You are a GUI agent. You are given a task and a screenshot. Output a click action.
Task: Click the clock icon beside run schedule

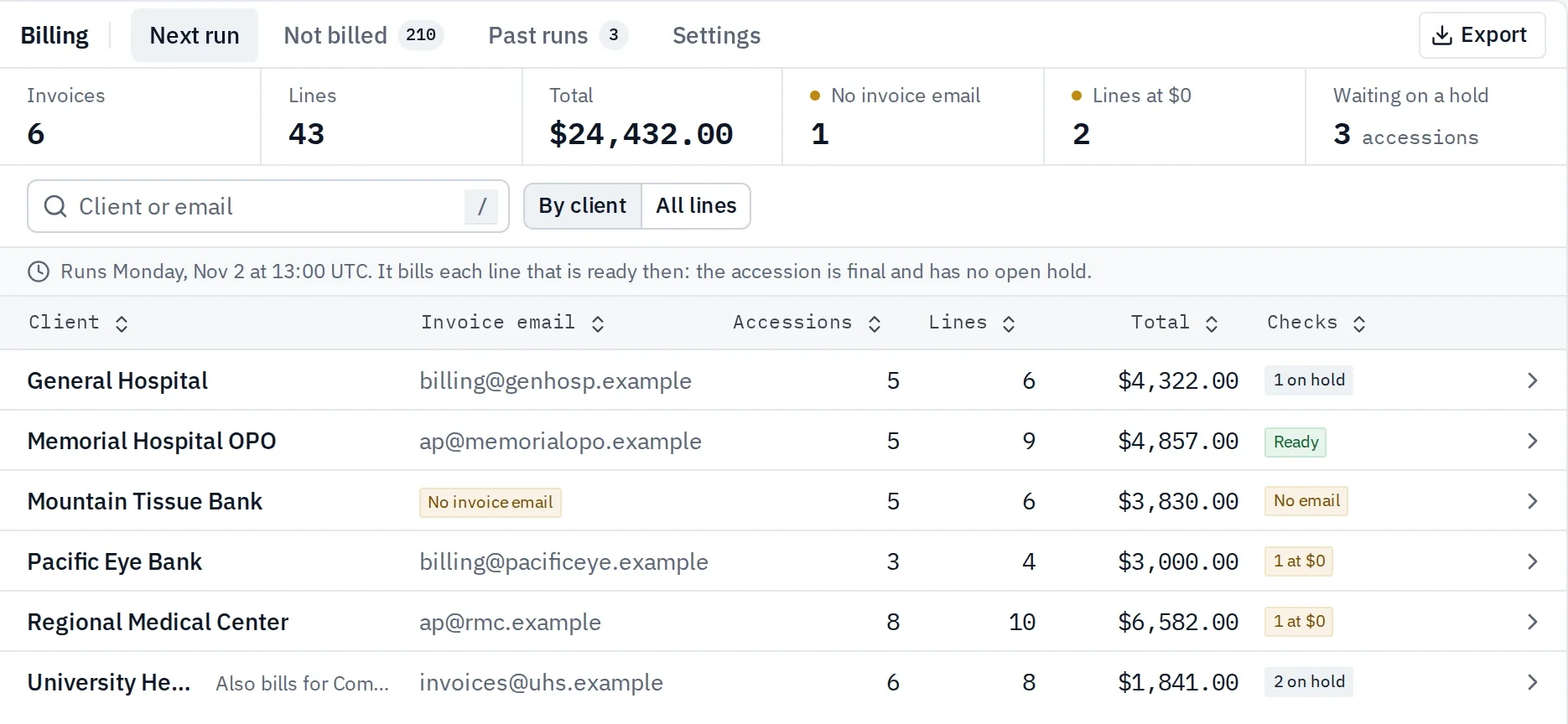pos(39,271)
